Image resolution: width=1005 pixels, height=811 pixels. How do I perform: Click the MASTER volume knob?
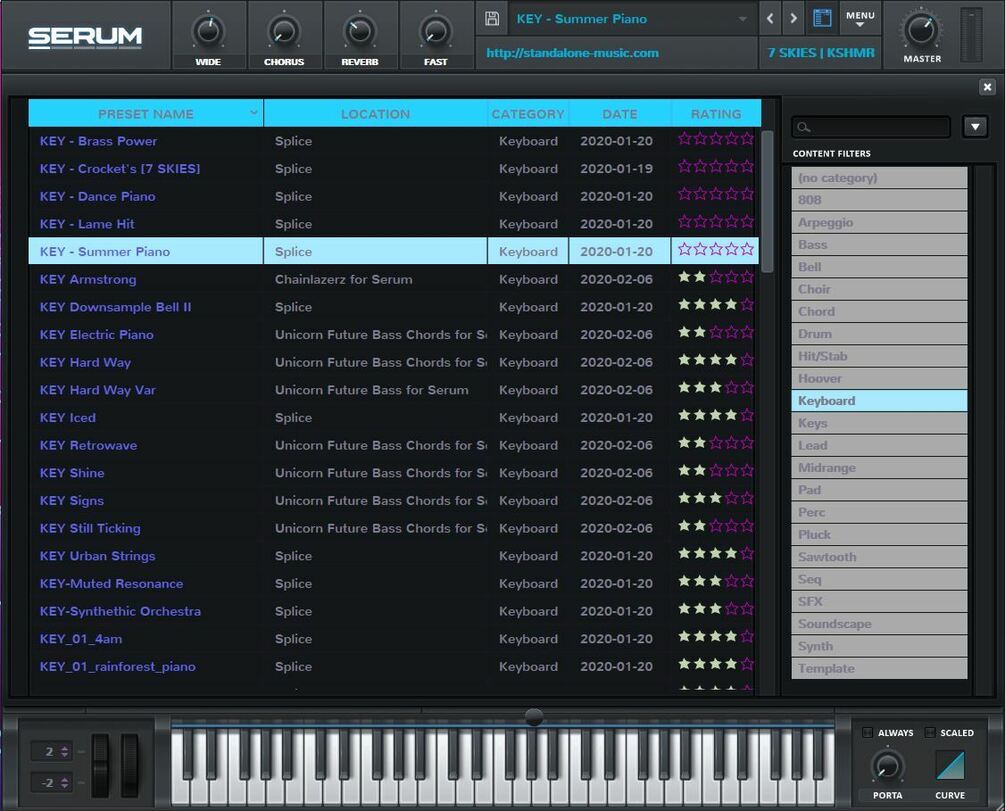[x=922, y=29]
